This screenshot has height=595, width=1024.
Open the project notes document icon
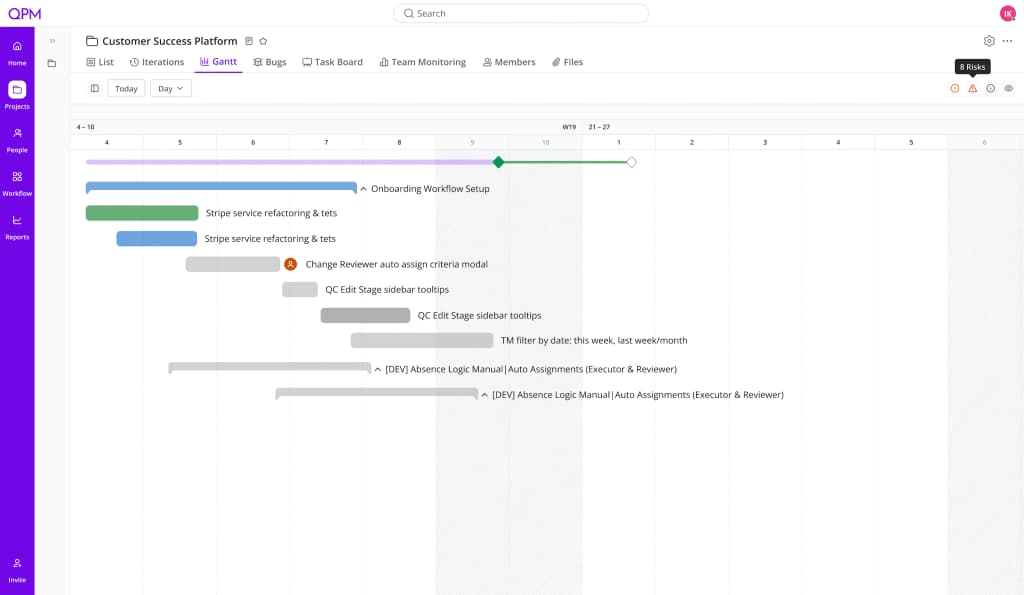[x=249, y=41]
